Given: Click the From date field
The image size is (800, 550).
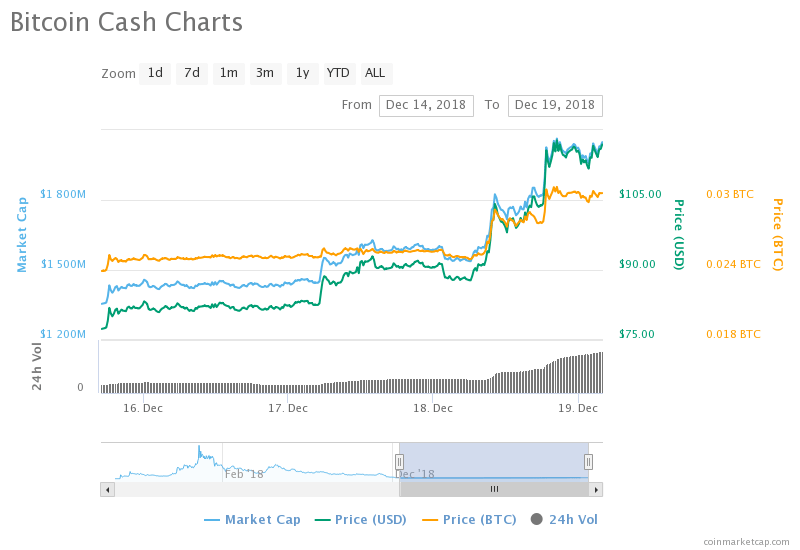Looking at the screenshot, I should 426,106.
